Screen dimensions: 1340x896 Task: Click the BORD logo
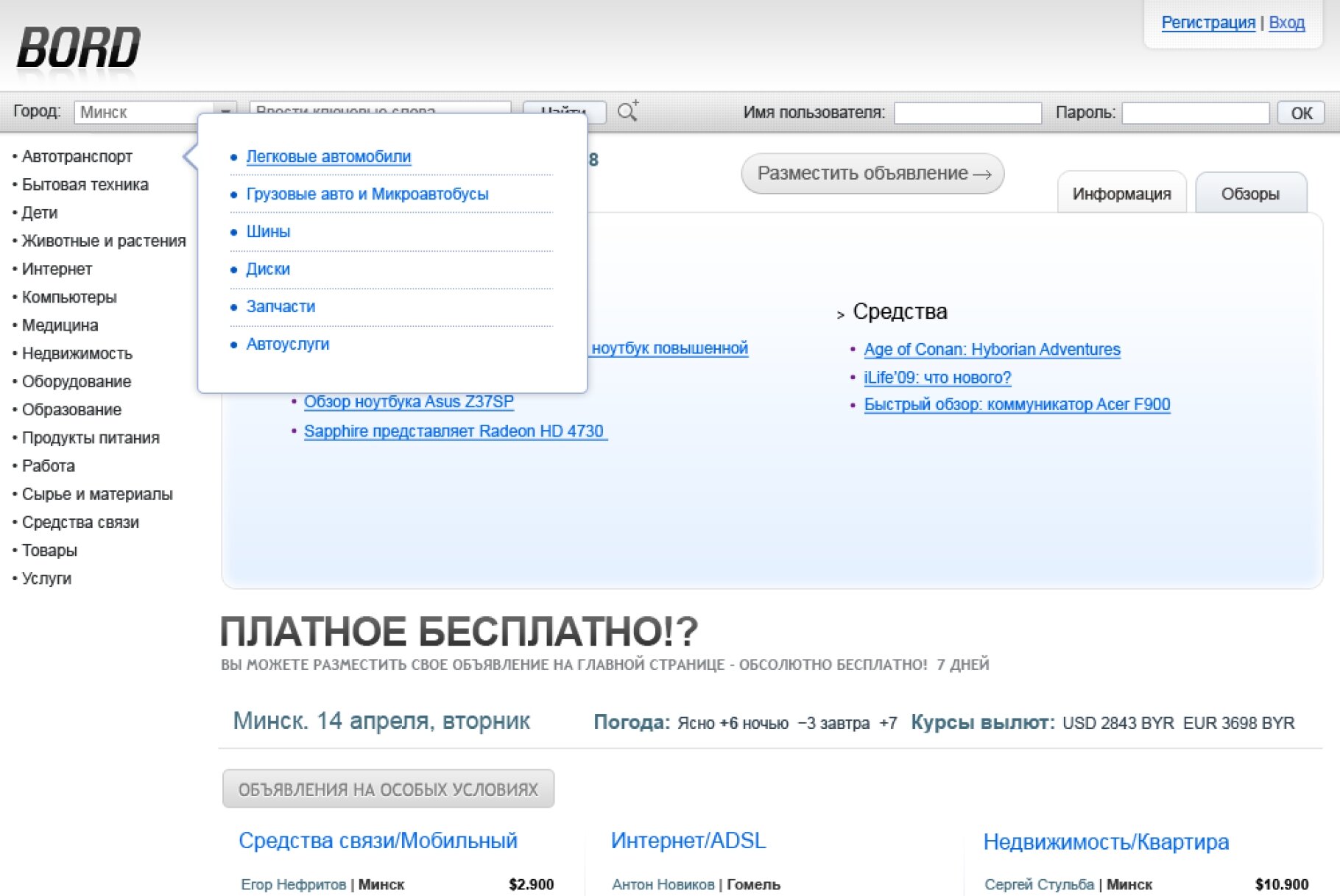pyautogui.click(x=78, y=48)
